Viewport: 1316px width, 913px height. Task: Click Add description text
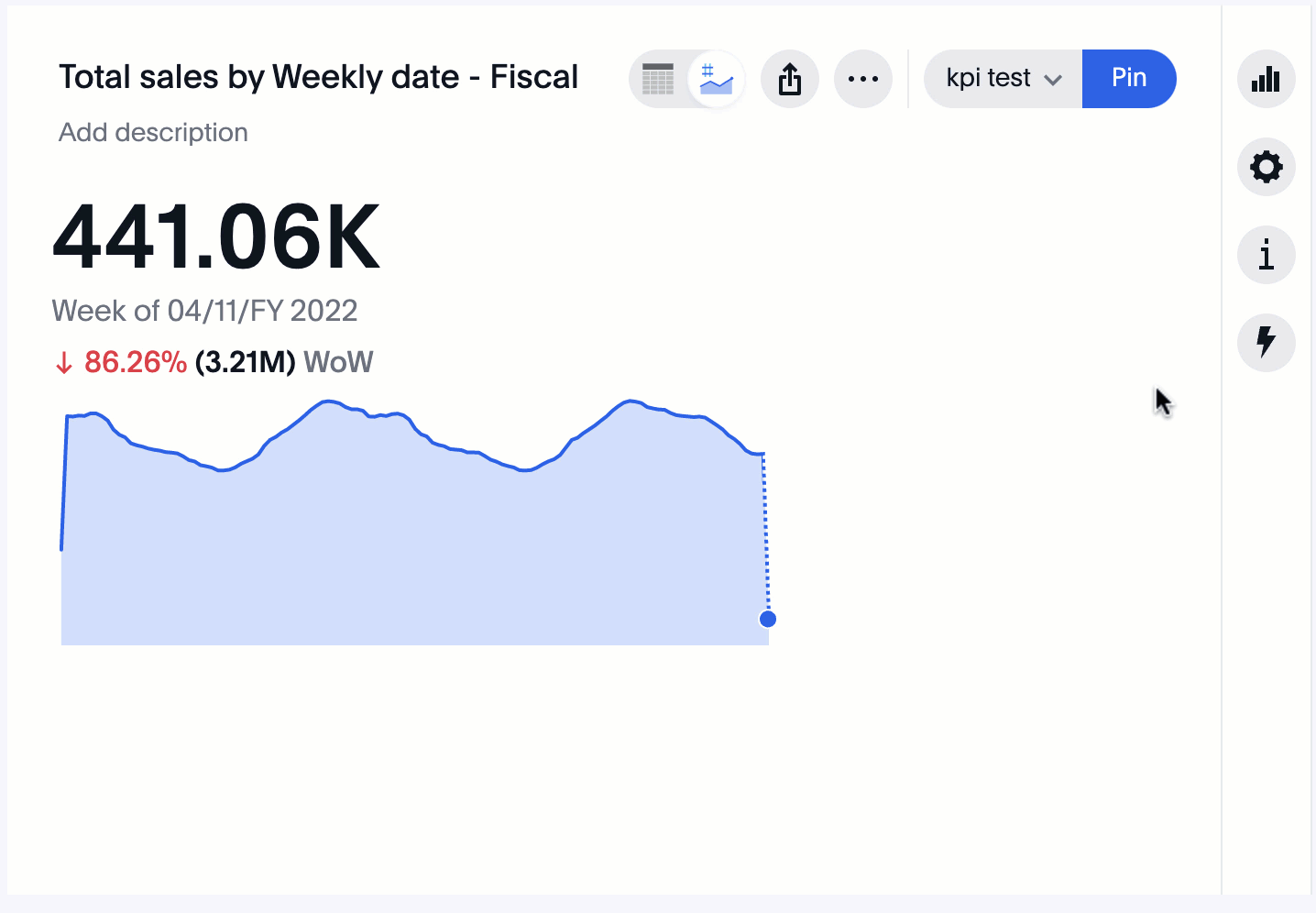click(x=153, y=133)
